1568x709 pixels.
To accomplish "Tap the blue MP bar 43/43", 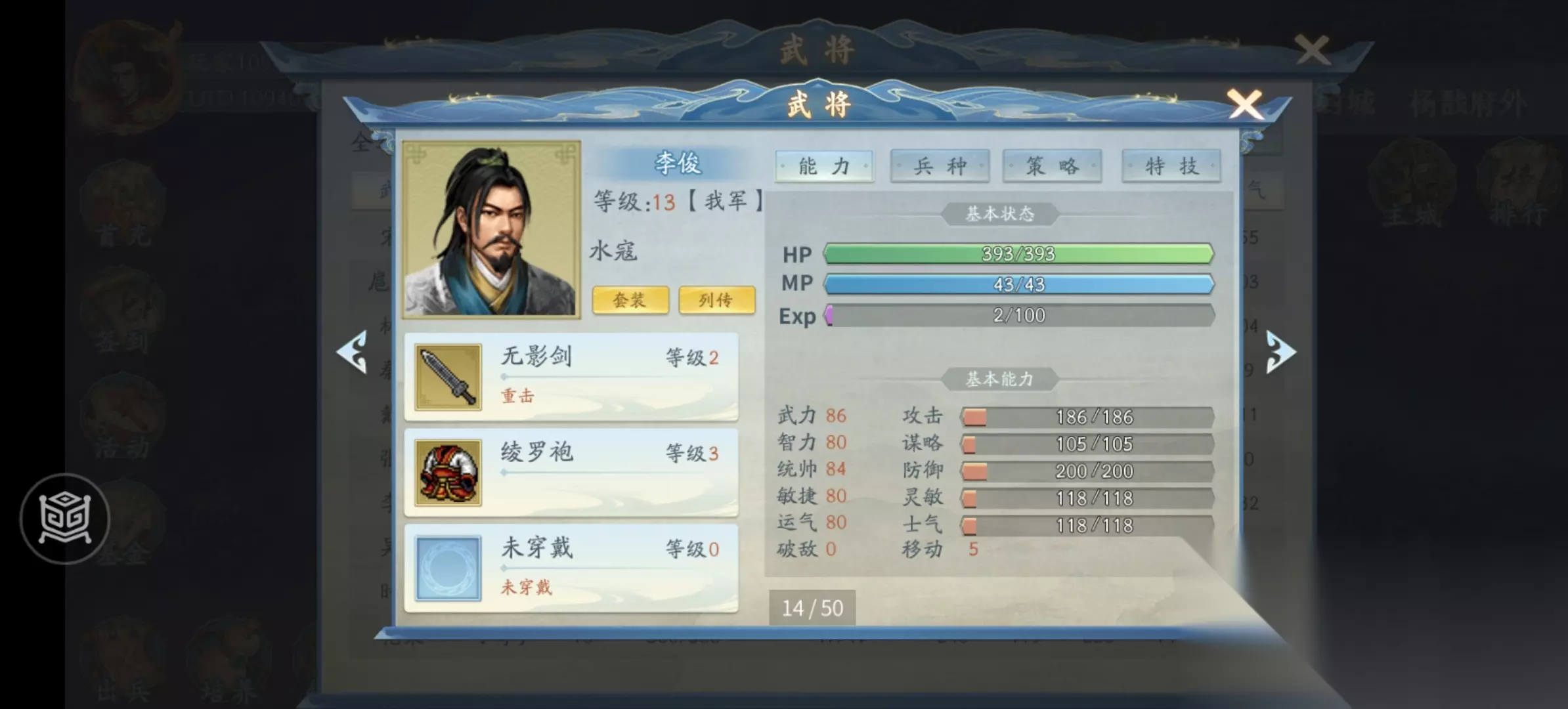I will coord(1018,284).
